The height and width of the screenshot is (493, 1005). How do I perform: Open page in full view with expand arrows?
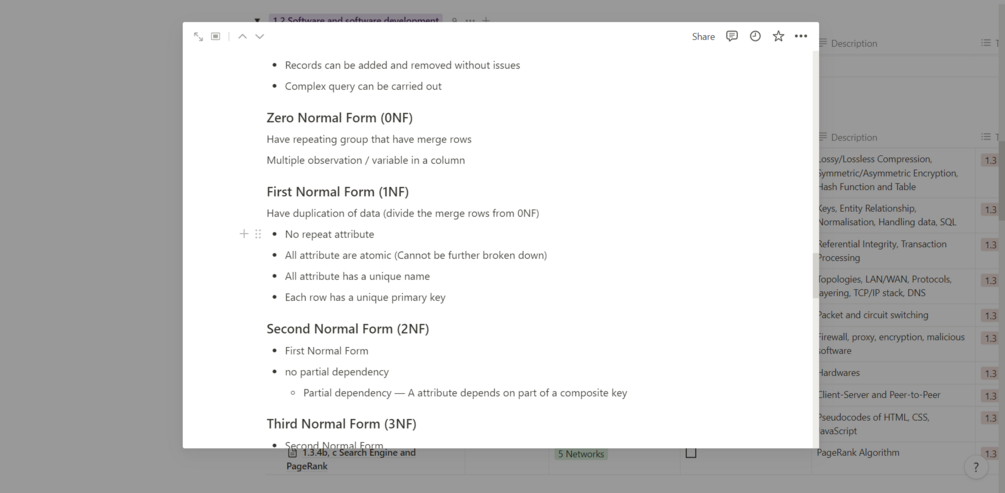[198, 37]
